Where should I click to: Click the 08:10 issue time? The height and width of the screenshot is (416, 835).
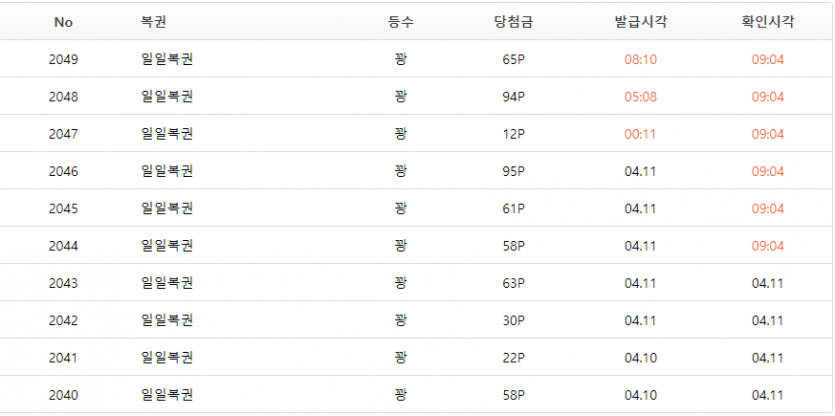tap(640, 59)
